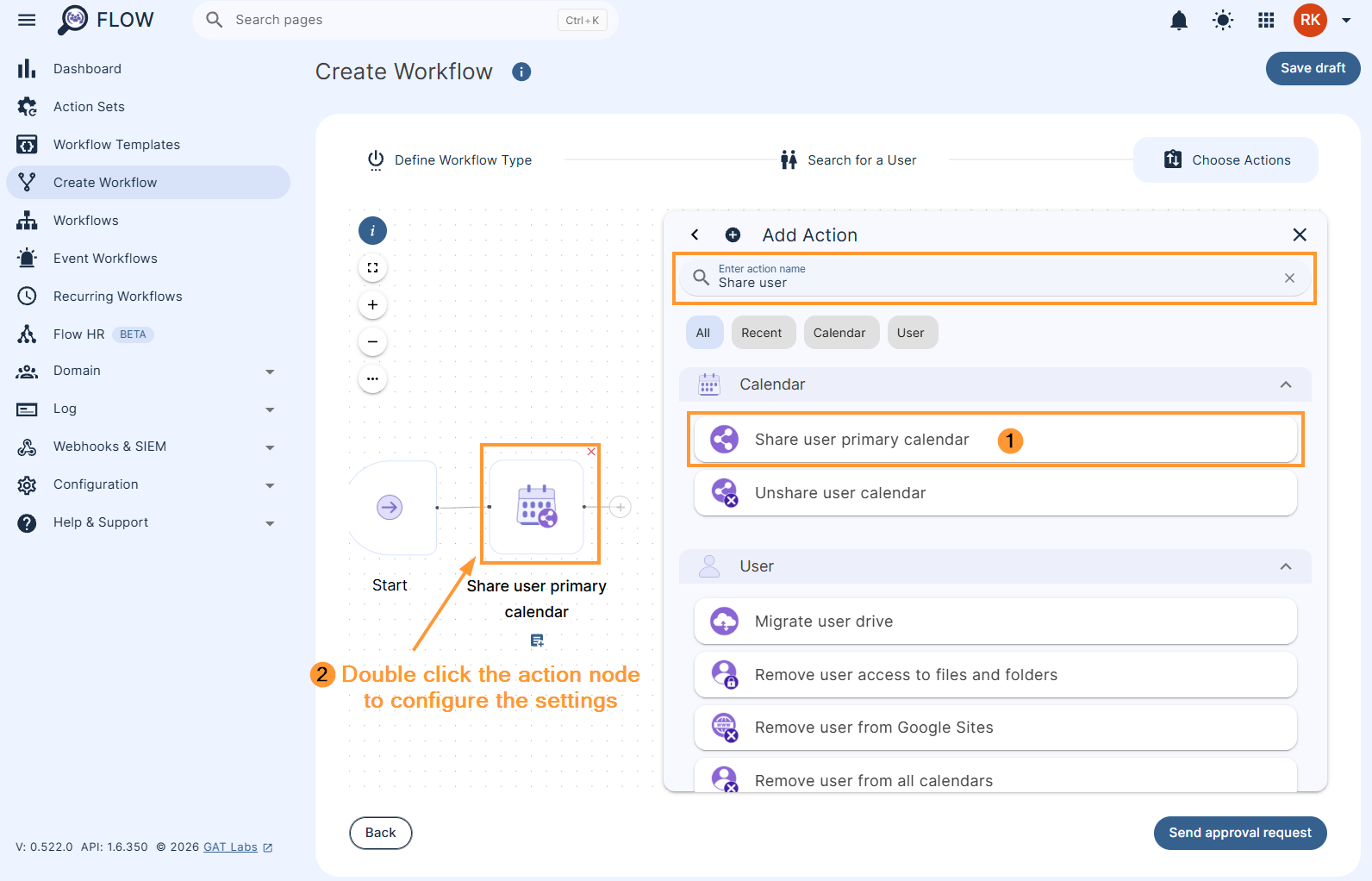Expand the Webhooks & SIEM menu arrow
This screenshot has height=881, width=1372.
[270, 447]
